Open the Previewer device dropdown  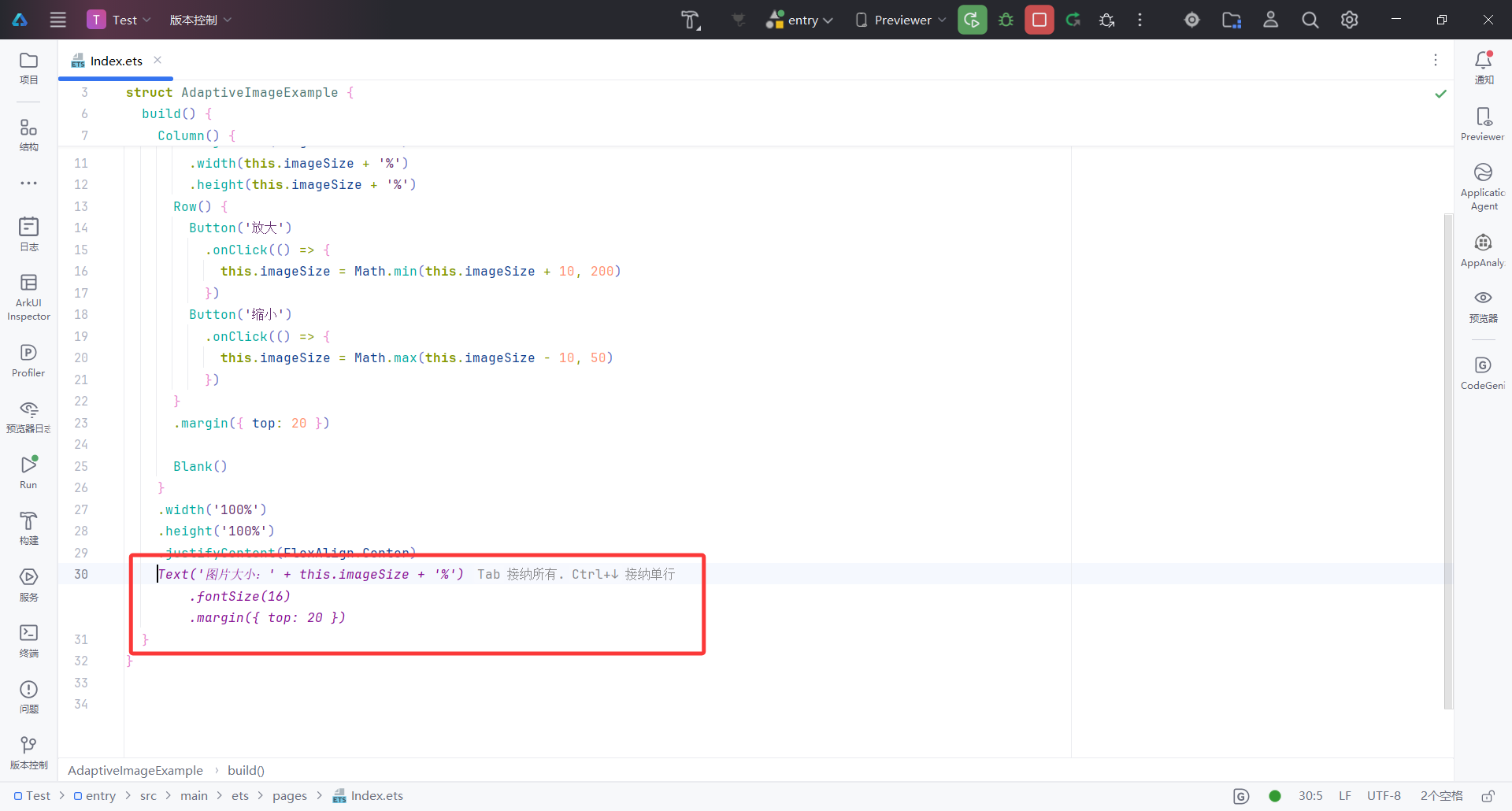tap(901, 20)
